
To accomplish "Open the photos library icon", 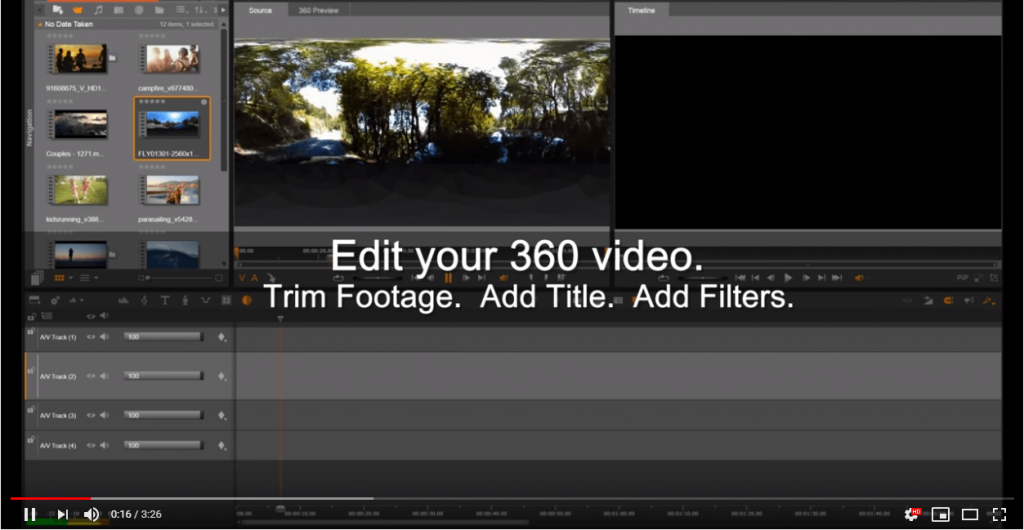I will pos(118,10).
